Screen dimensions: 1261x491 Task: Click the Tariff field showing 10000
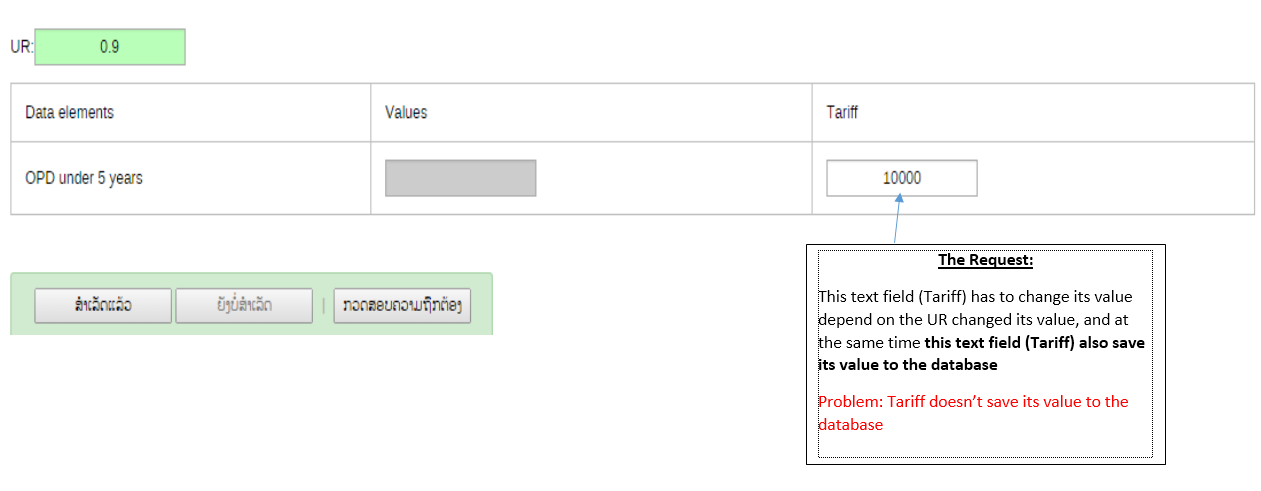pyautogui.click(x=901, y=178)
